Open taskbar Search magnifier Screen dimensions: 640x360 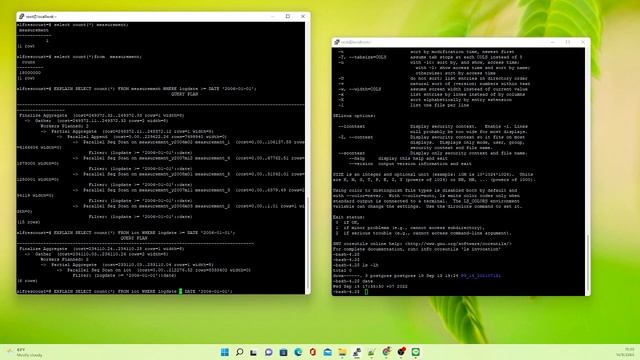tap(240, 352)
